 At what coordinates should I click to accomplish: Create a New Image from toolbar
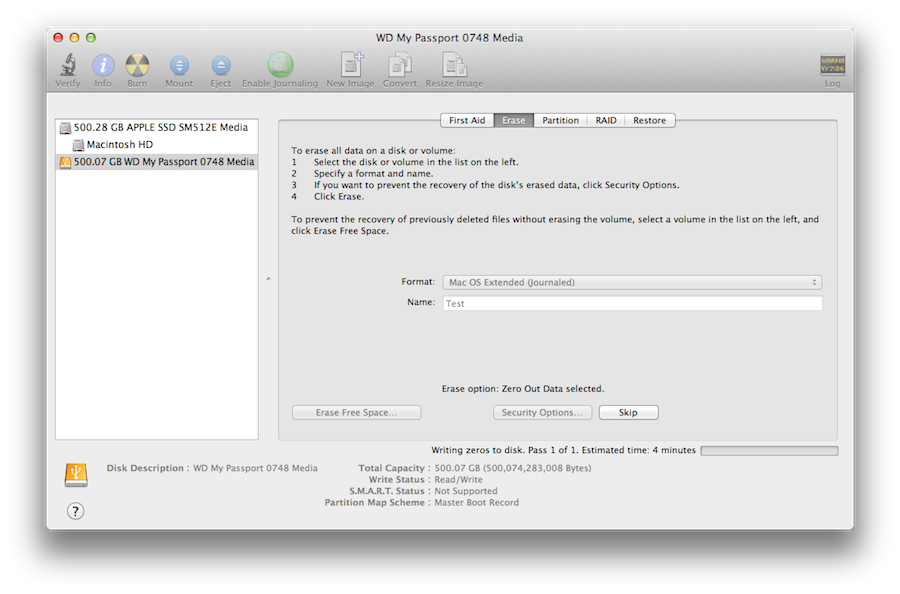[x=351, y=64]
